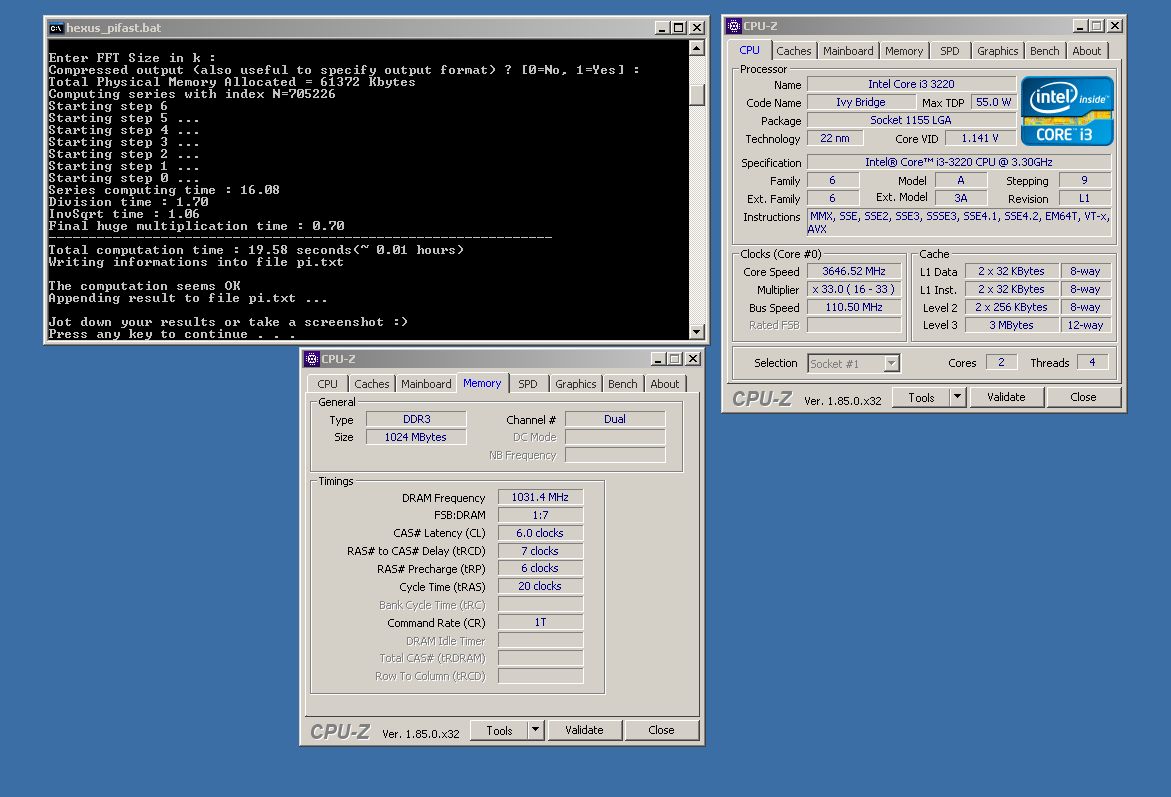Click Validate button in CPU window
The height and width of the screenshot is (797, 1171).
coord(1006,397)
